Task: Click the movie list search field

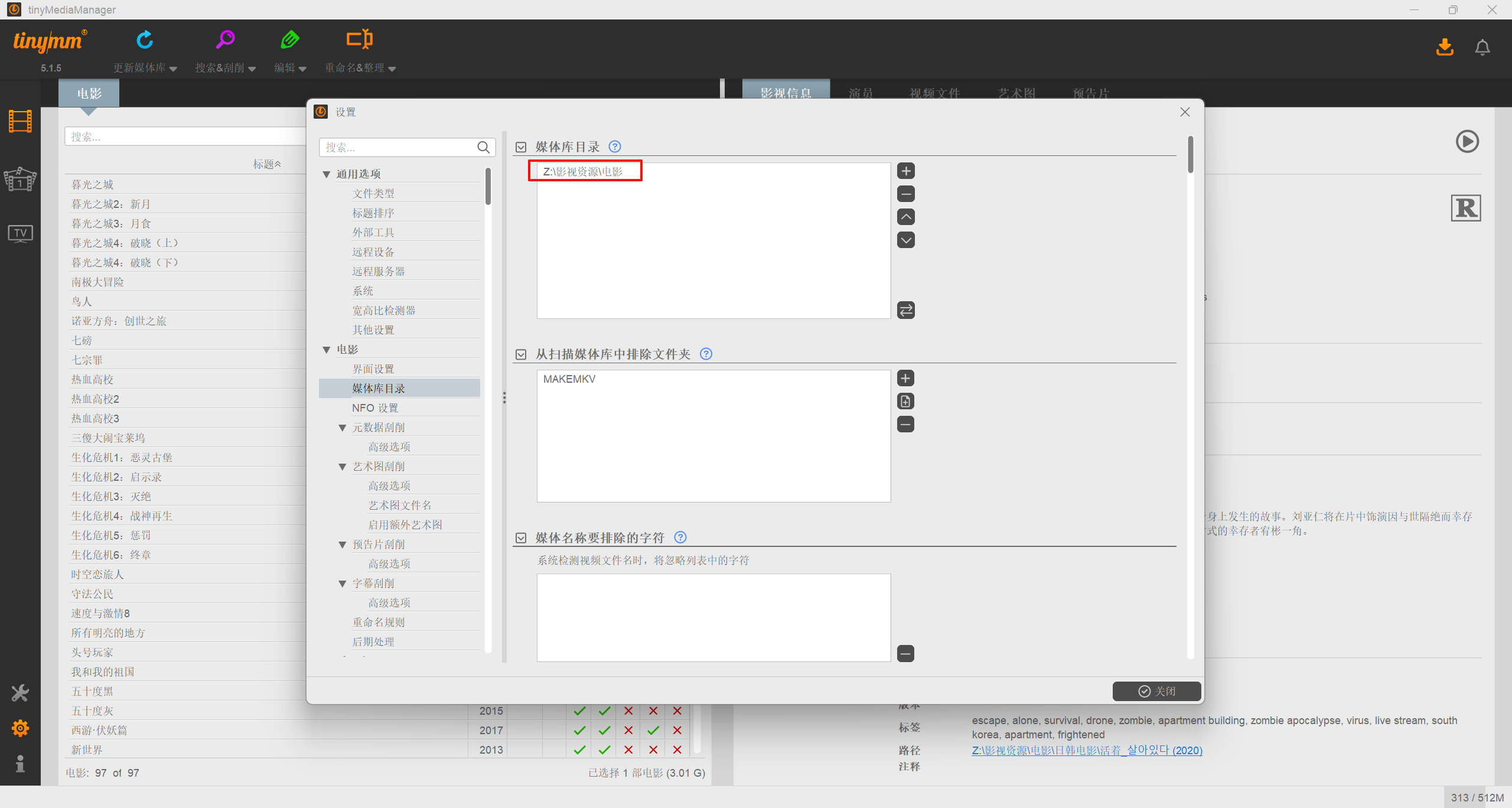Action: (185, 136)
